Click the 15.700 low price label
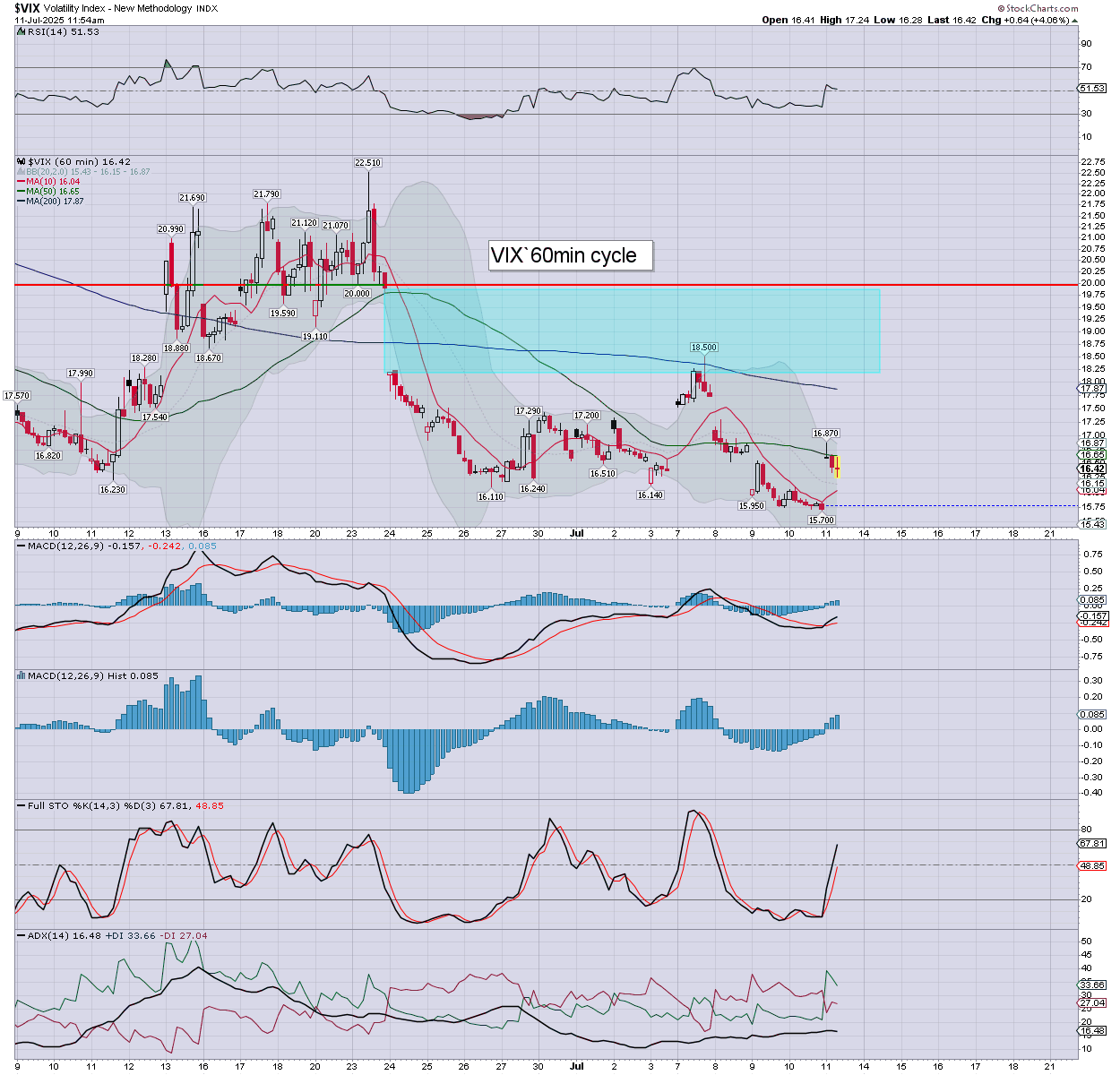The height and width of the screenshot is (1075, 1120). [x=821, y=520]
